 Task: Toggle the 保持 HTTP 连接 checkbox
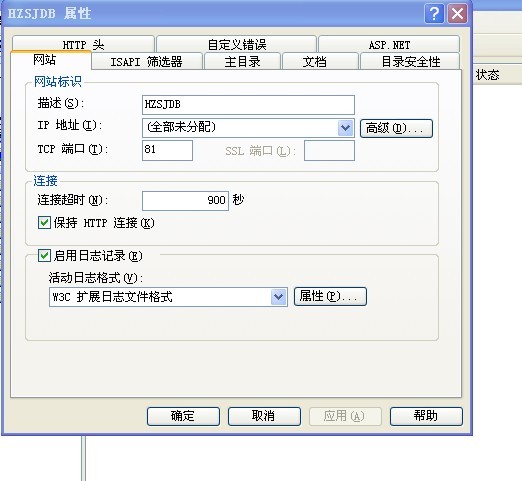[x=44, y=223]
